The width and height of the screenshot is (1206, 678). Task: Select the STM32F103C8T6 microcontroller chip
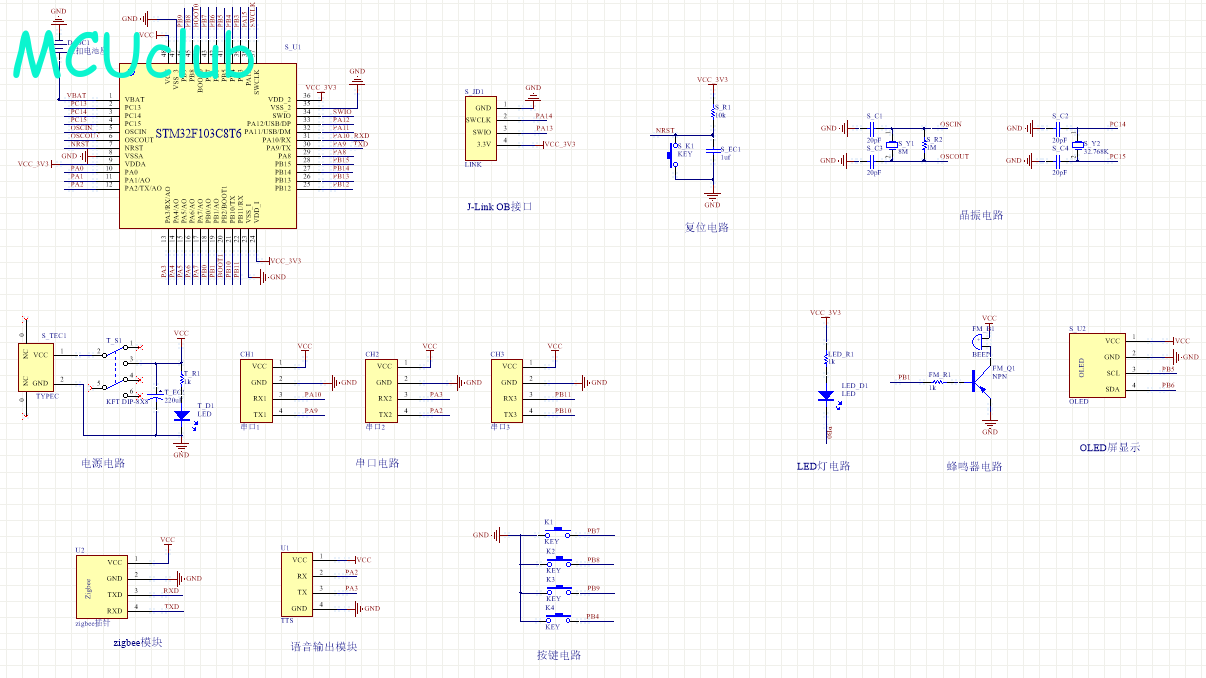[x=207, y=147]
